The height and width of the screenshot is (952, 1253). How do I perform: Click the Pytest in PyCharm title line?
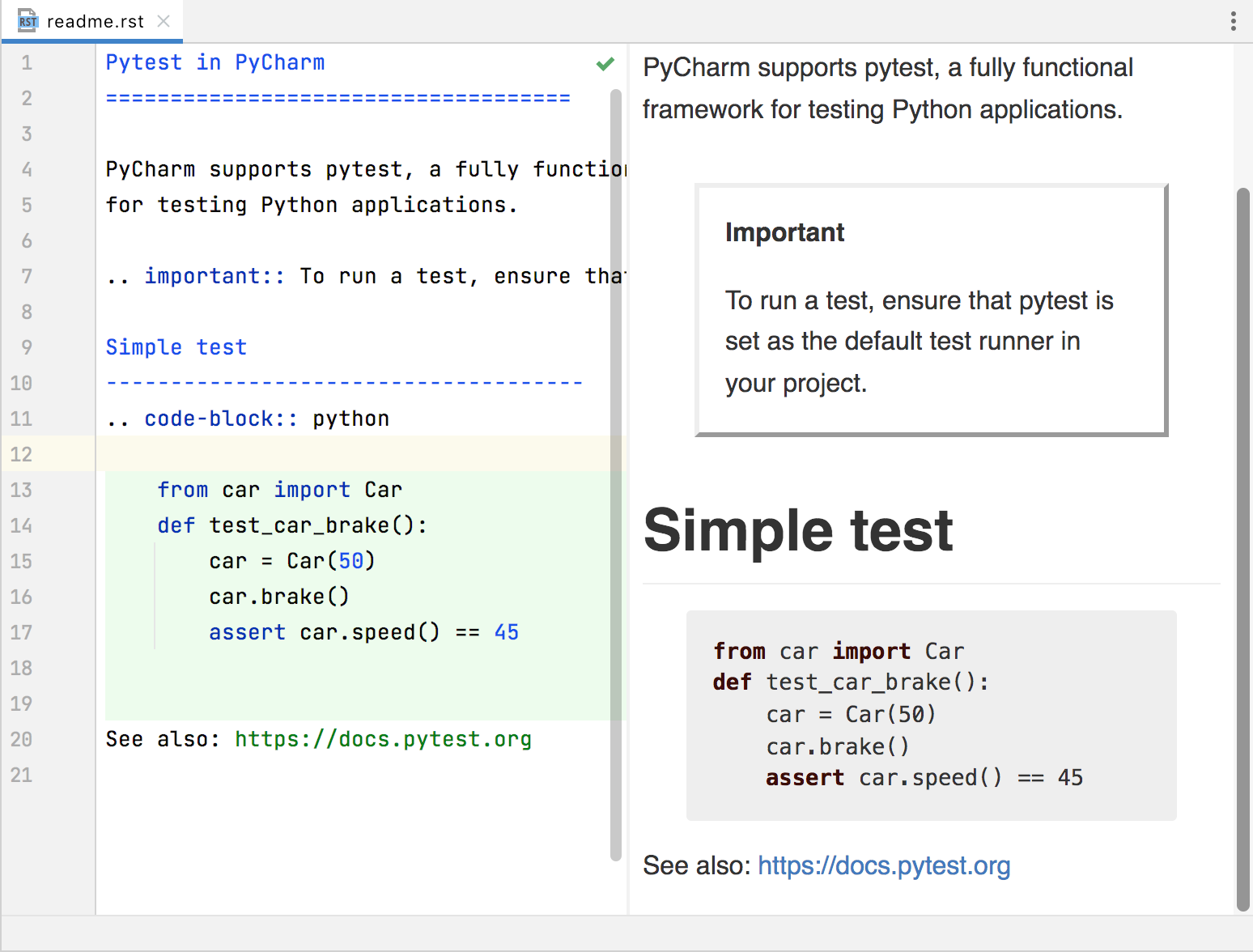(x=214, y=62)
